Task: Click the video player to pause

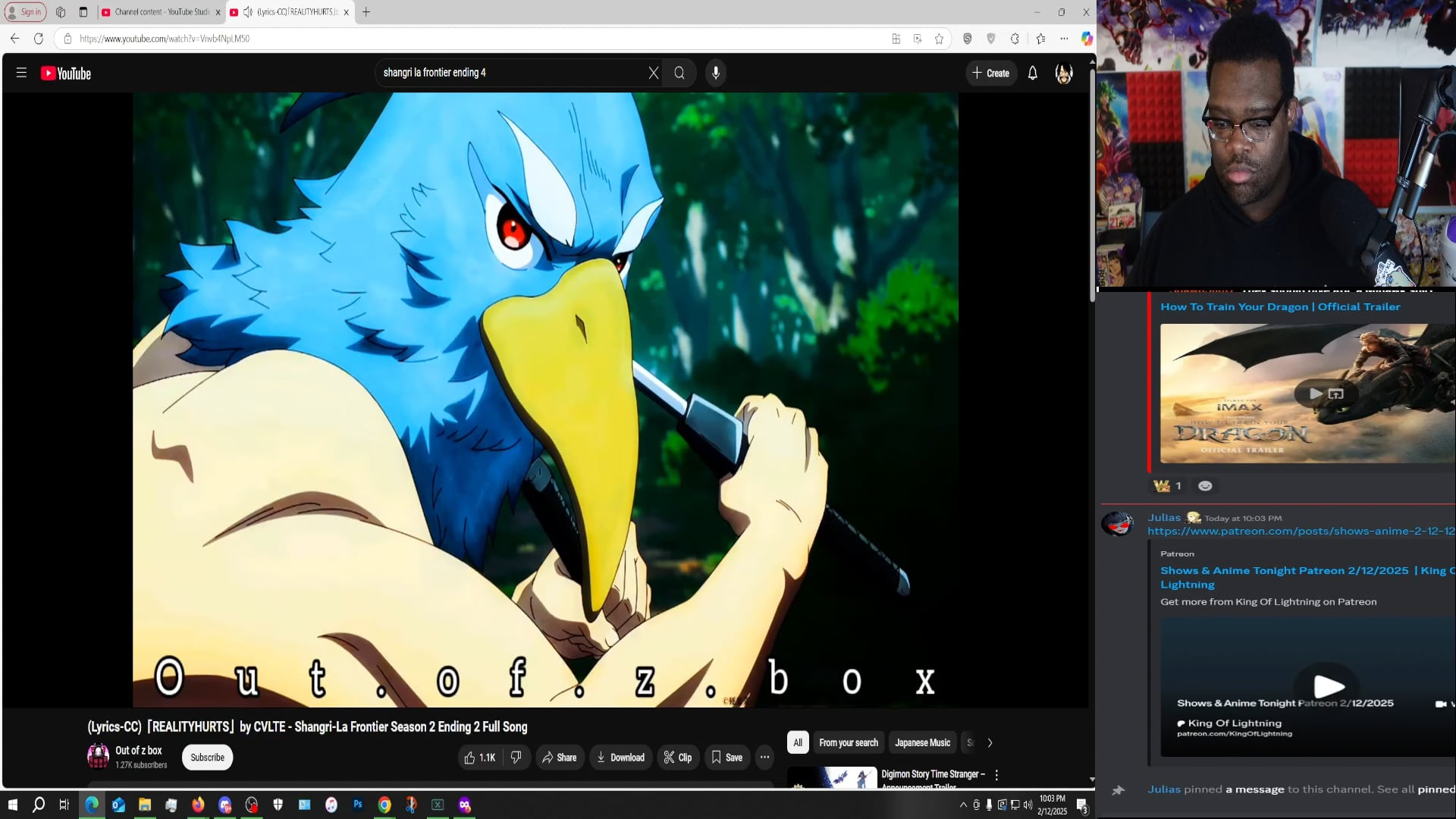Action: coord(545,400)
